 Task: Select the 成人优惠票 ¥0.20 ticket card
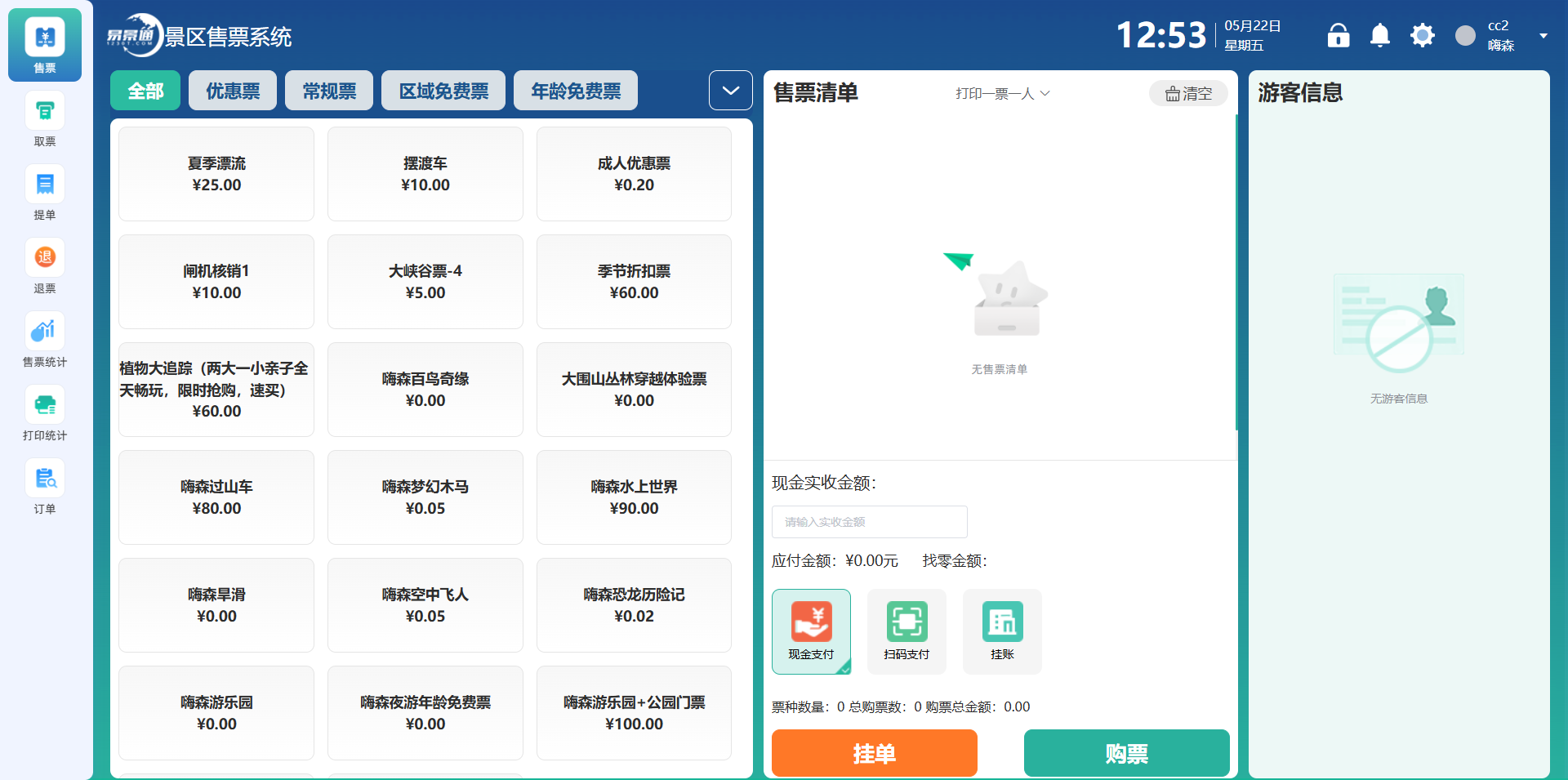(634, 174)
